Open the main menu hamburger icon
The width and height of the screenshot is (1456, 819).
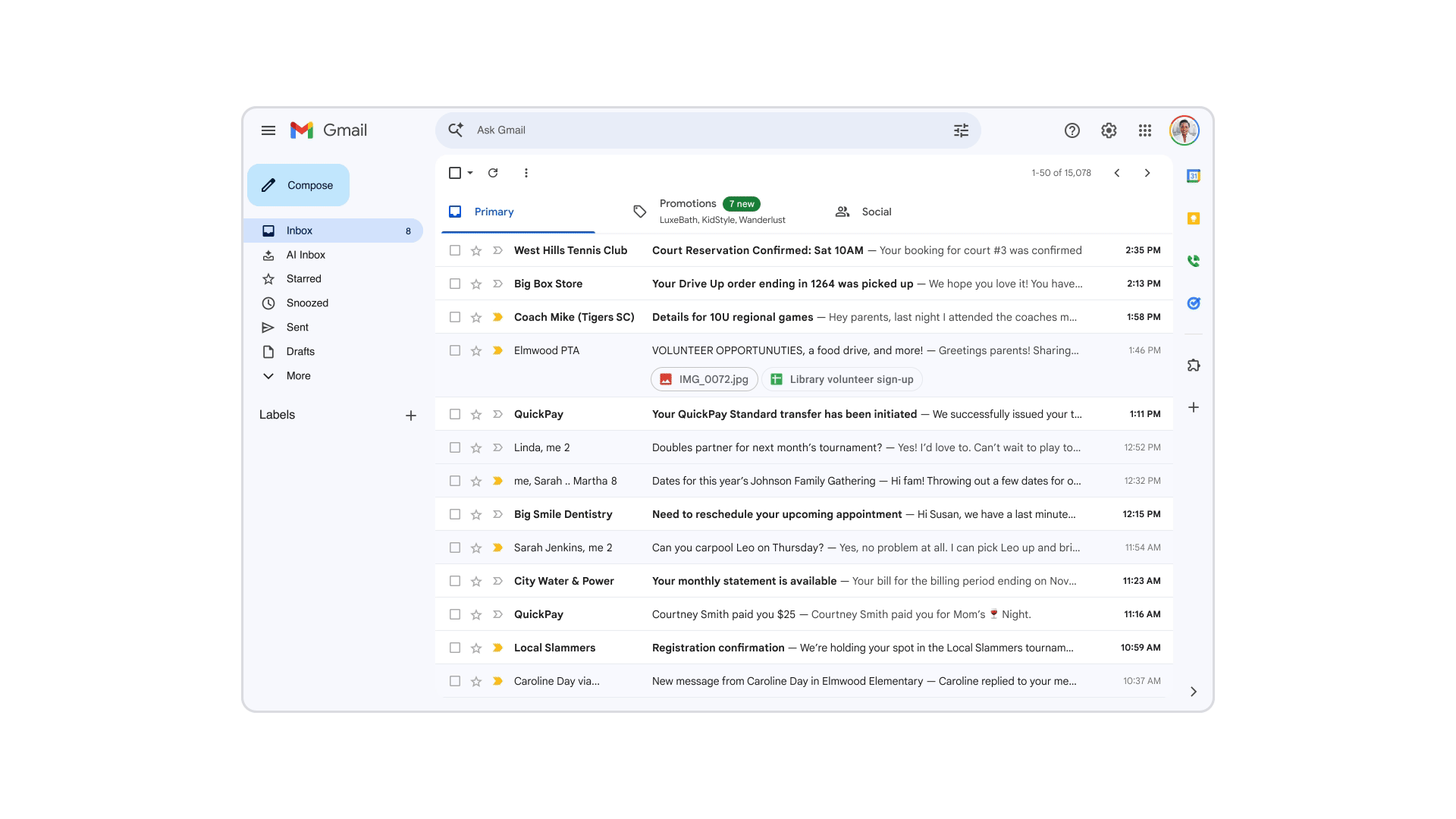tap(268, 130)
